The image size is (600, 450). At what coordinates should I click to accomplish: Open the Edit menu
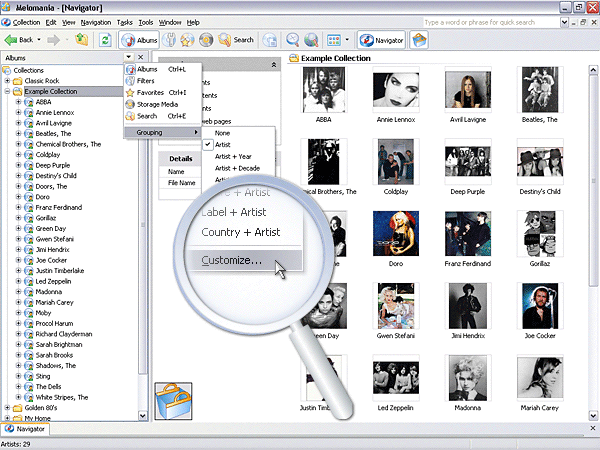coord(51,23)
